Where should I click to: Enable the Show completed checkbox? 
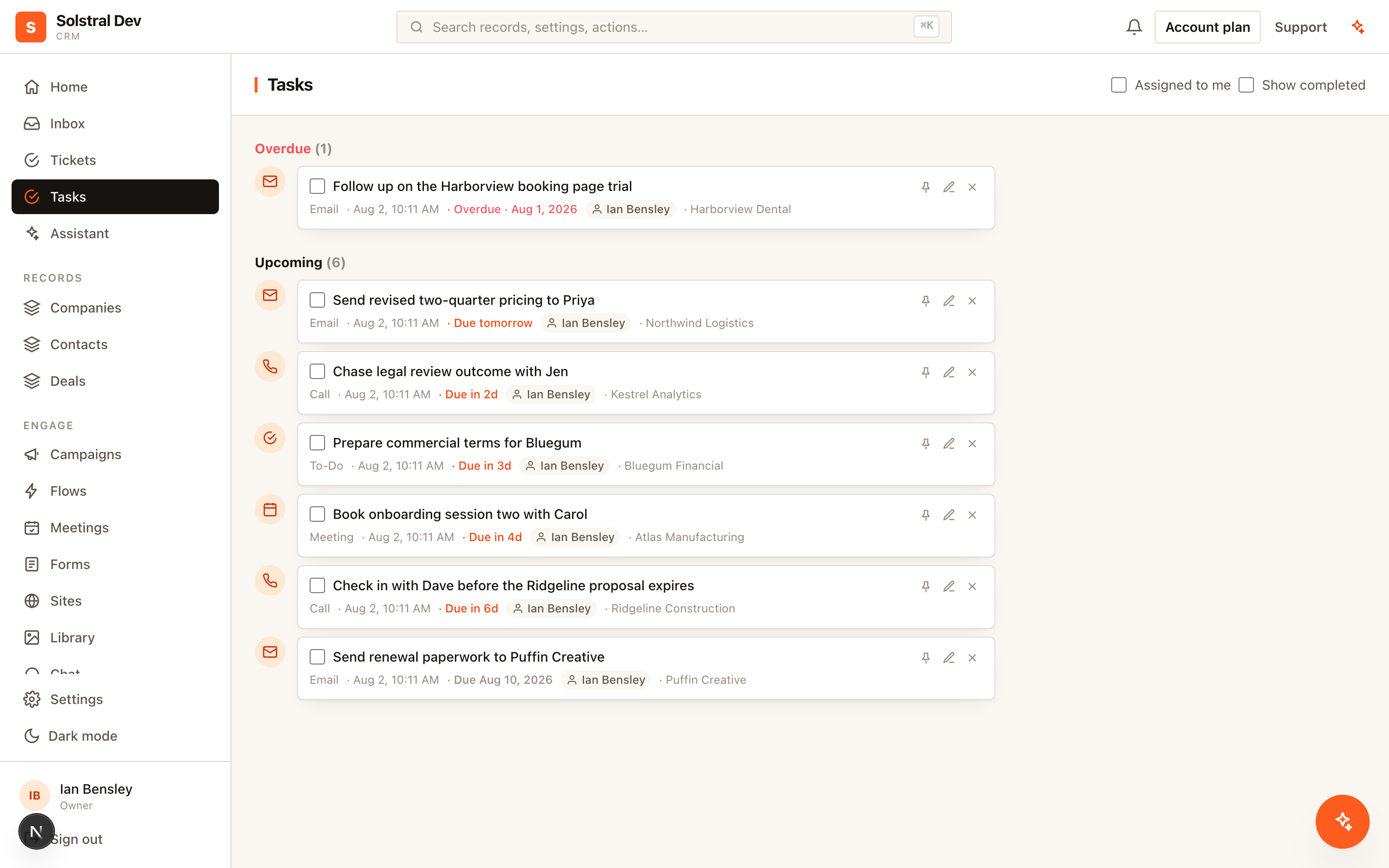click(x=1246, y=85)
